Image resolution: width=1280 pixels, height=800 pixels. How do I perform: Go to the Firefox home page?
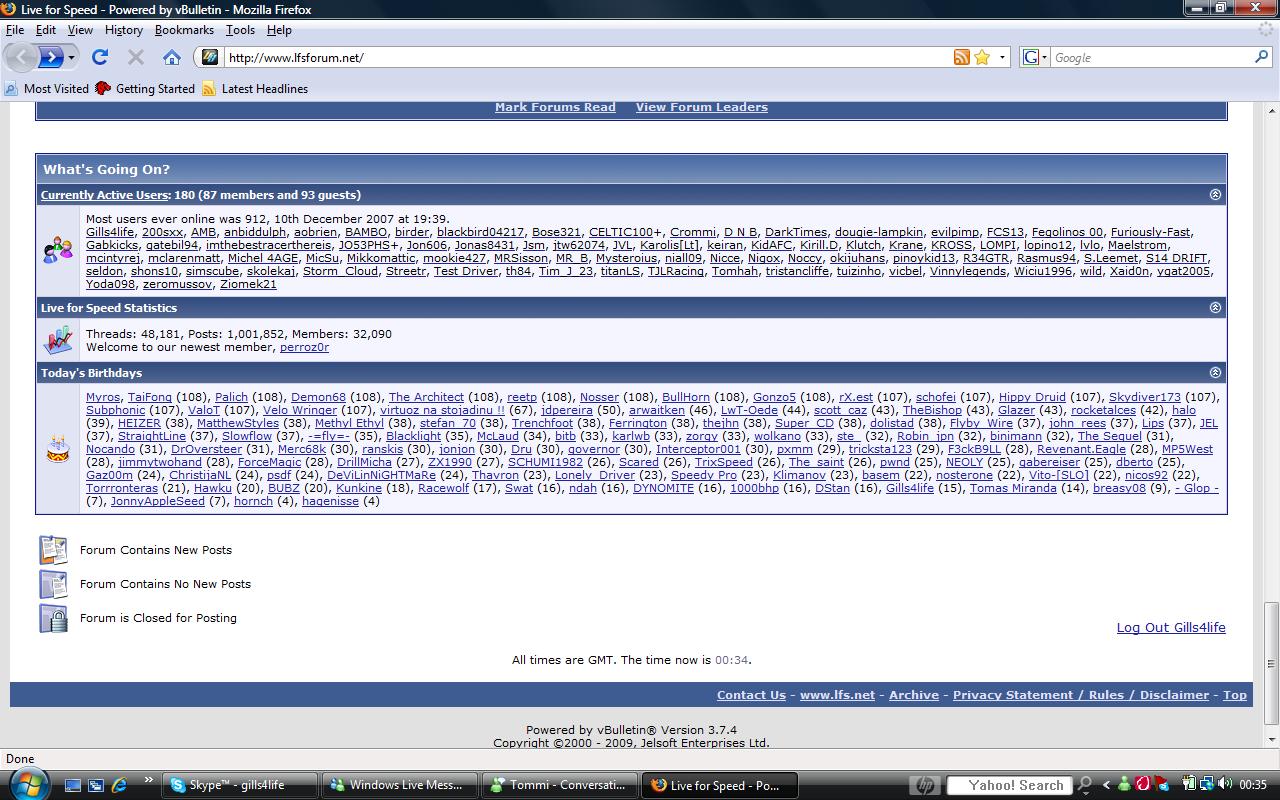pos(172,57)
